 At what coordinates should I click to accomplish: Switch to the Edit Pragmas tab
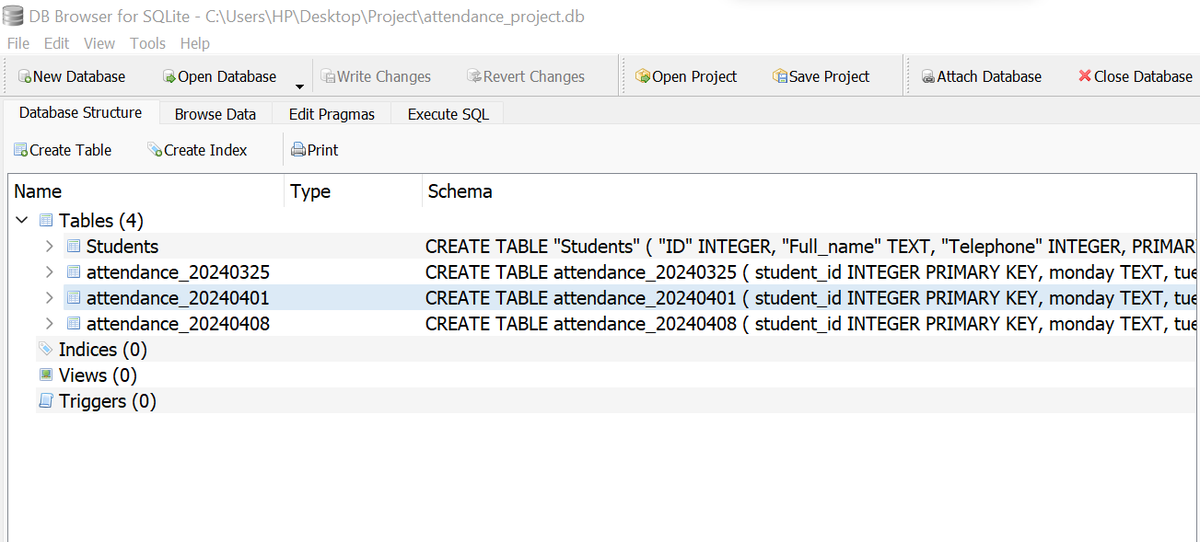(332, 114)
